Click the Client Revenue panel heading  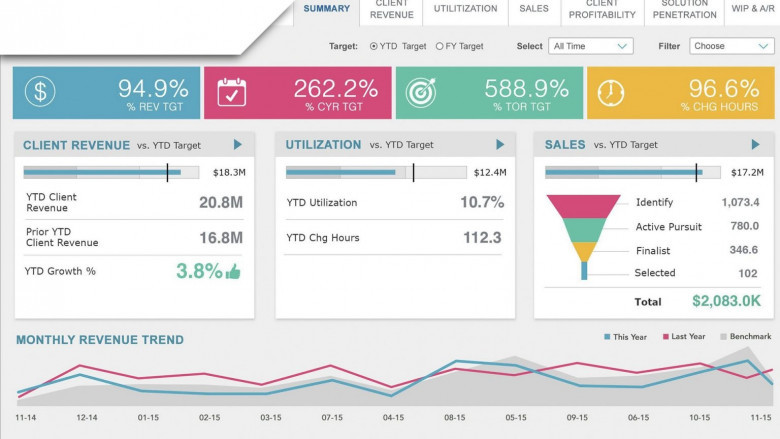tap(76, 145)
